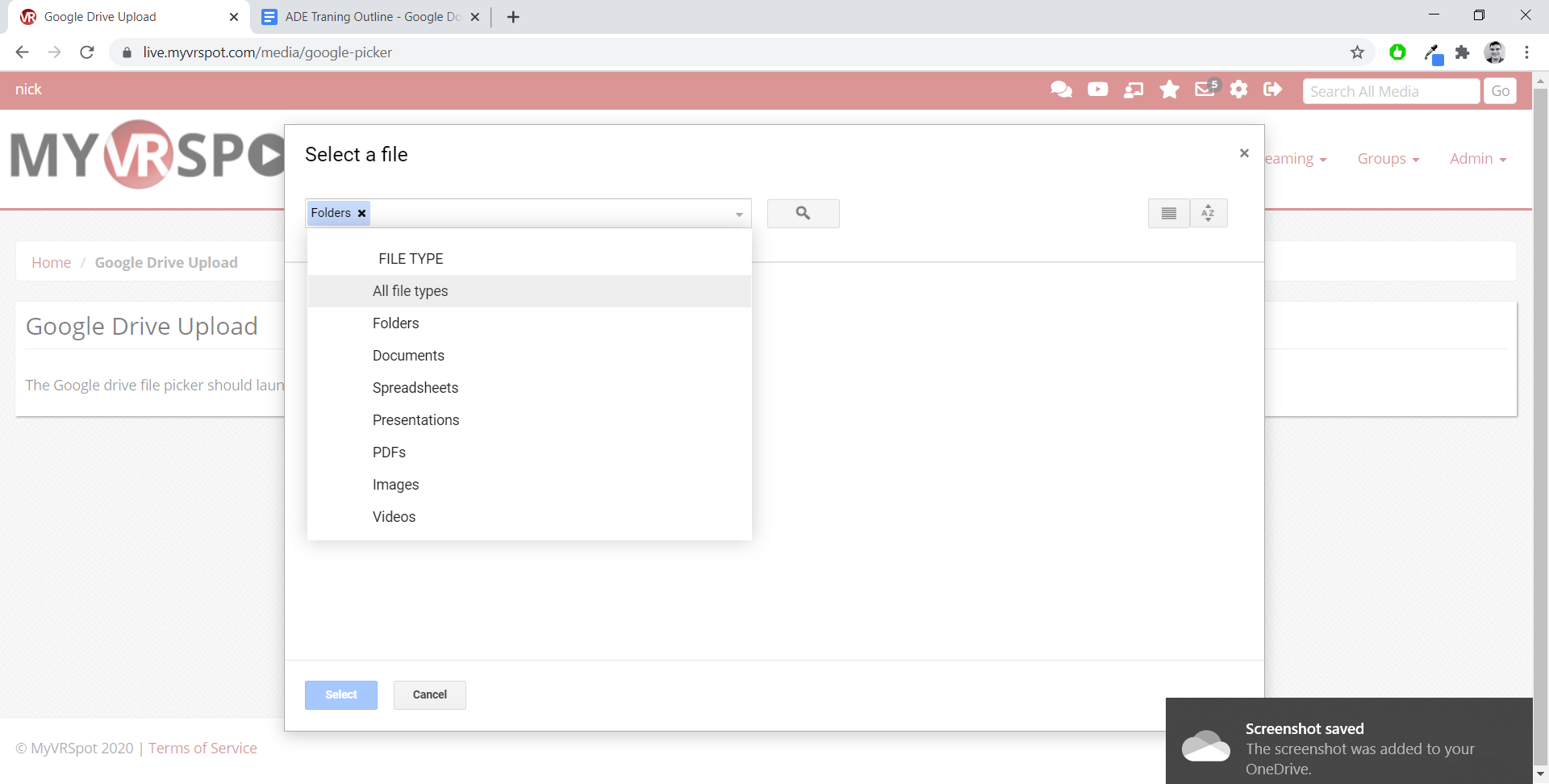Choose Spreadsheets file type
The height and width of the screenshot is (784, 1549).
tap(529, 388)
